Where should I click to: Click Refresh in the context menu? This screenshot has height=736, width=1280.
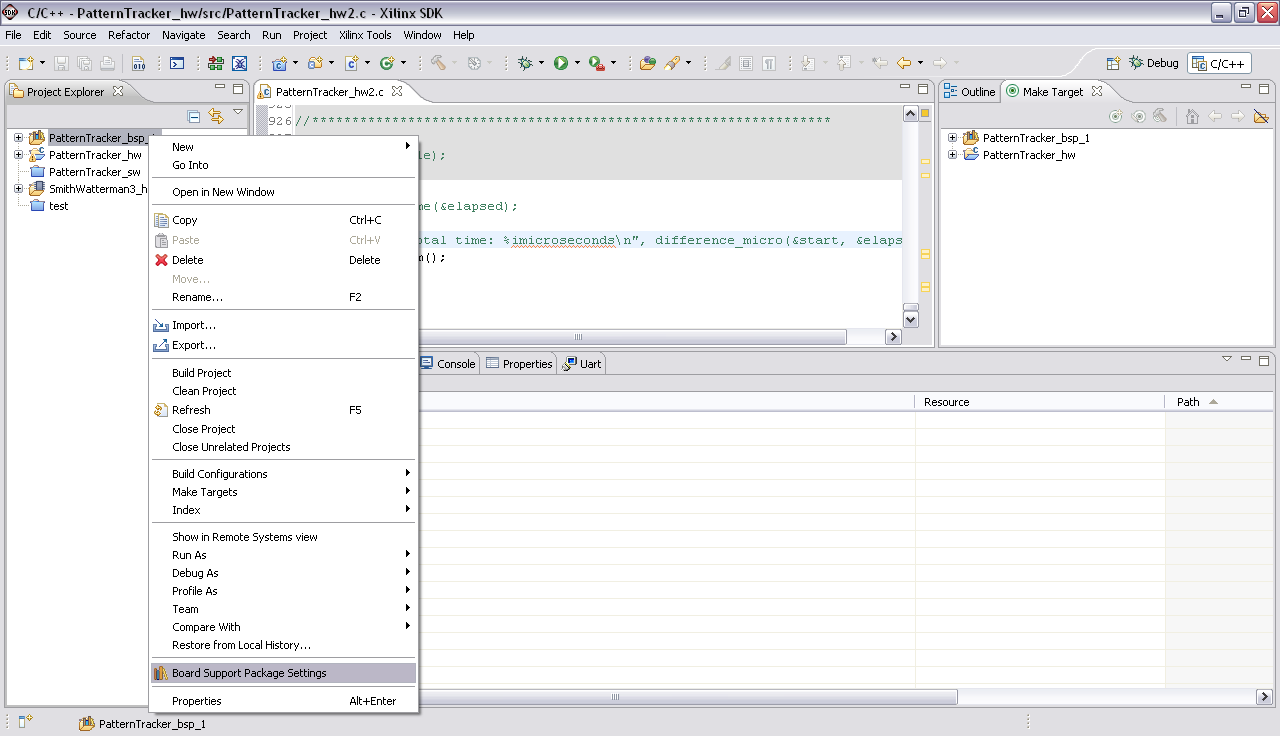pos(283,410)
